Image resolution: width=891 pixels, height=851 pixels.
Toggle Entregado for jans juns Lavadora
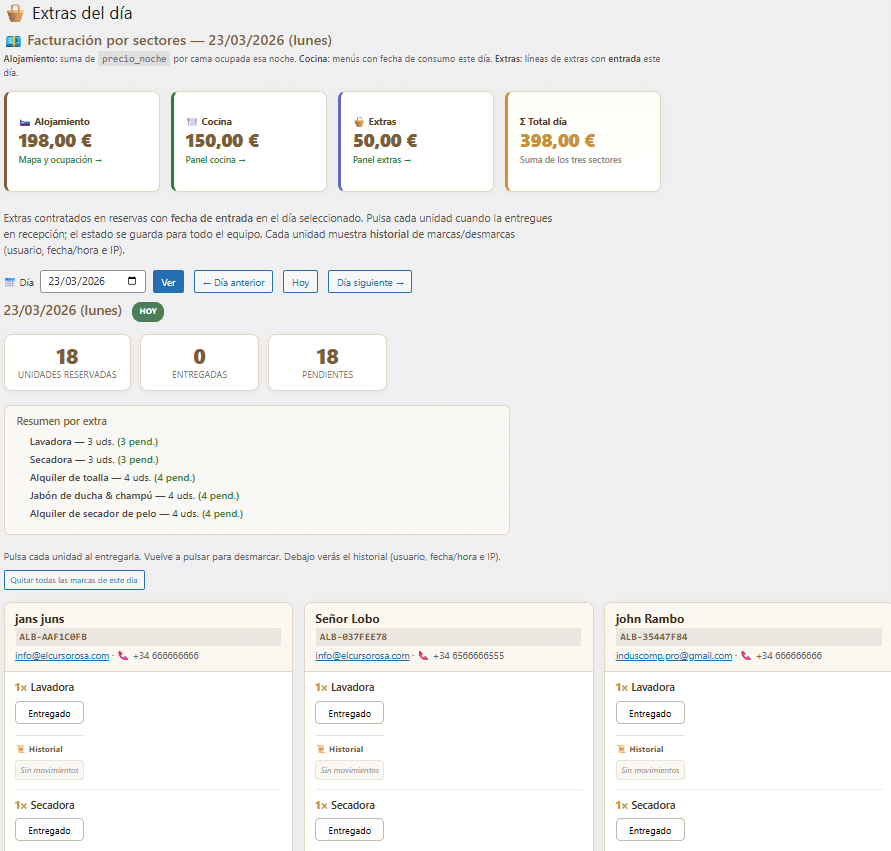[49, 713]
